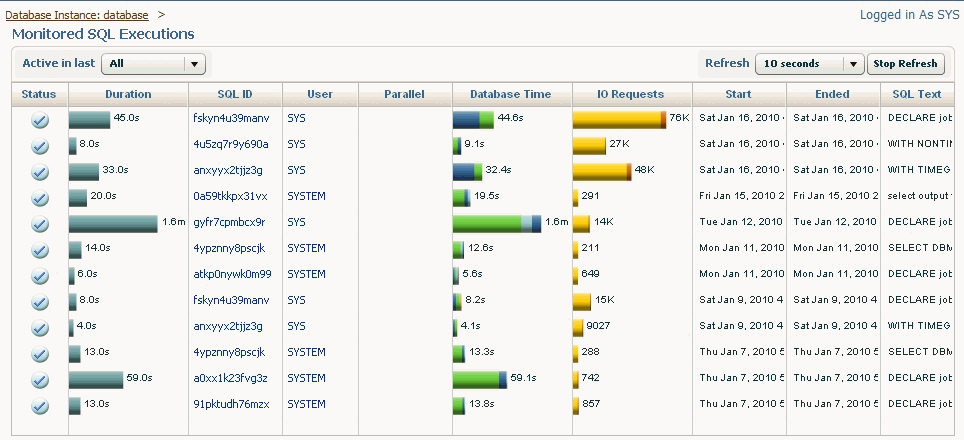Click the 59.0s duration bar
The image size is (964, 440).
[96, 380]
